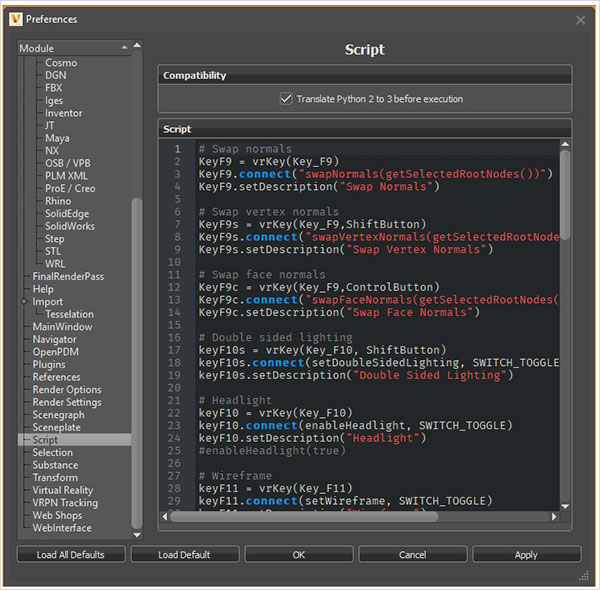The height and width of the screenshot is (590, 600).
Task: Open Scenegraph preferences
Action: pos(59,415)
